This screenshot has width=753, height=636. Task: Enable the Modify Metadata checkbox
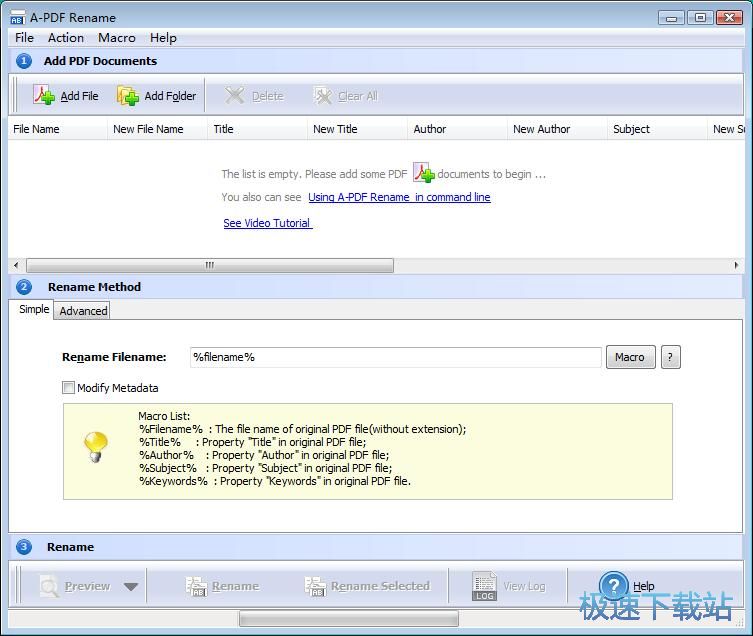coord(69,388)
